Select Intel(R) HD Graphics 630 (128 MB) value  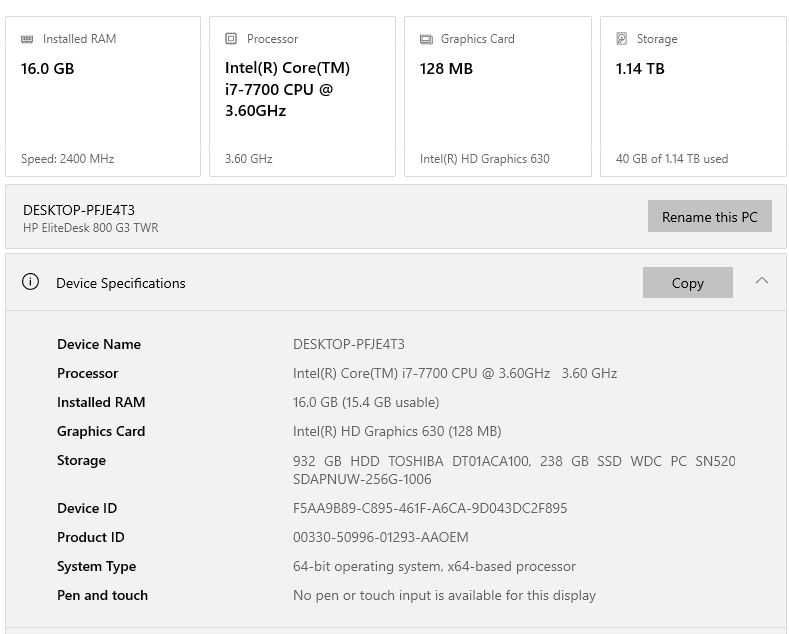click(x=397, y=431)
